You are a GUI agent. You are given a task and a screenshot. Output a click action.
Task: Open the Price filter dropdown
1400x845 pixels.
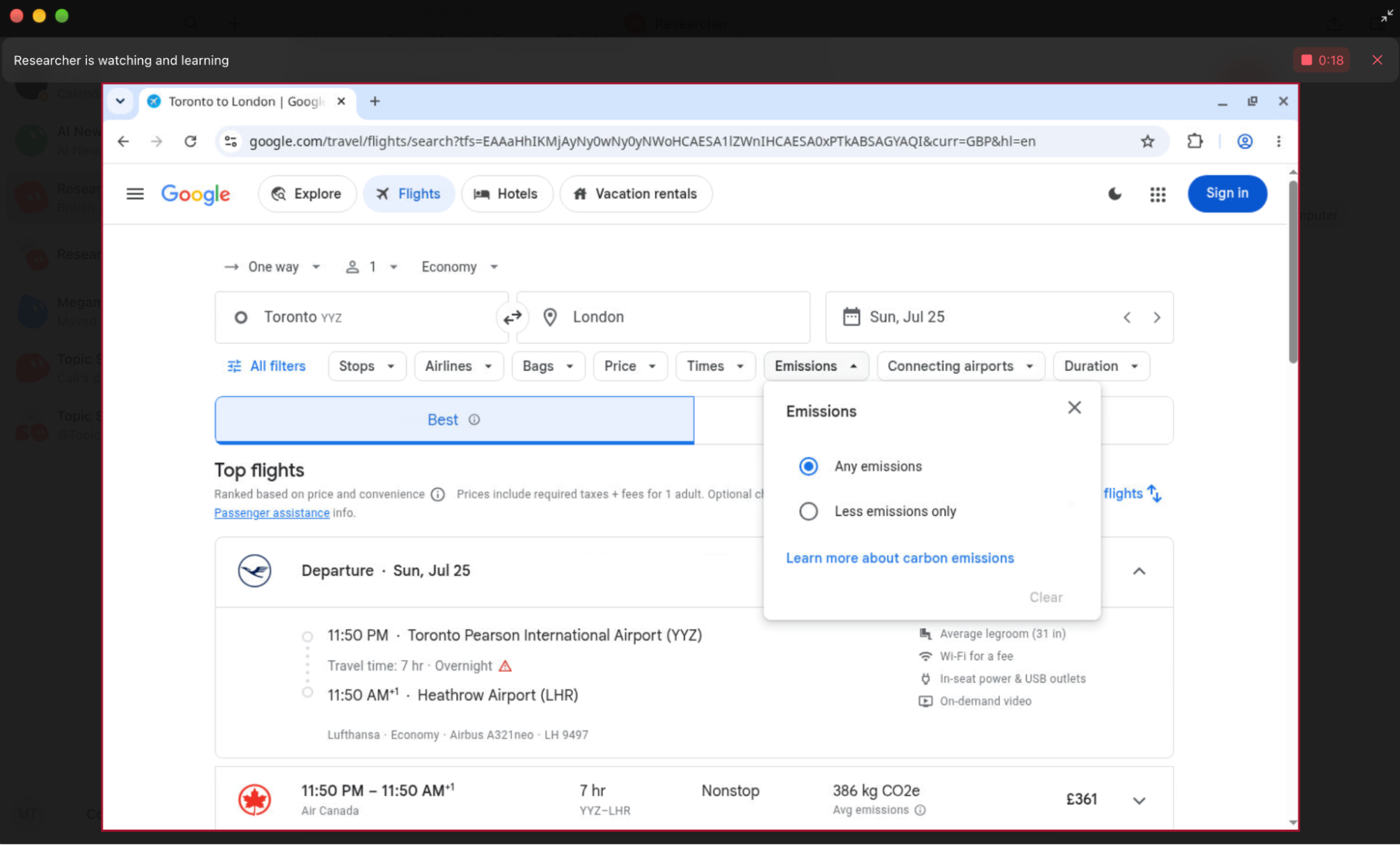(630, 366)
